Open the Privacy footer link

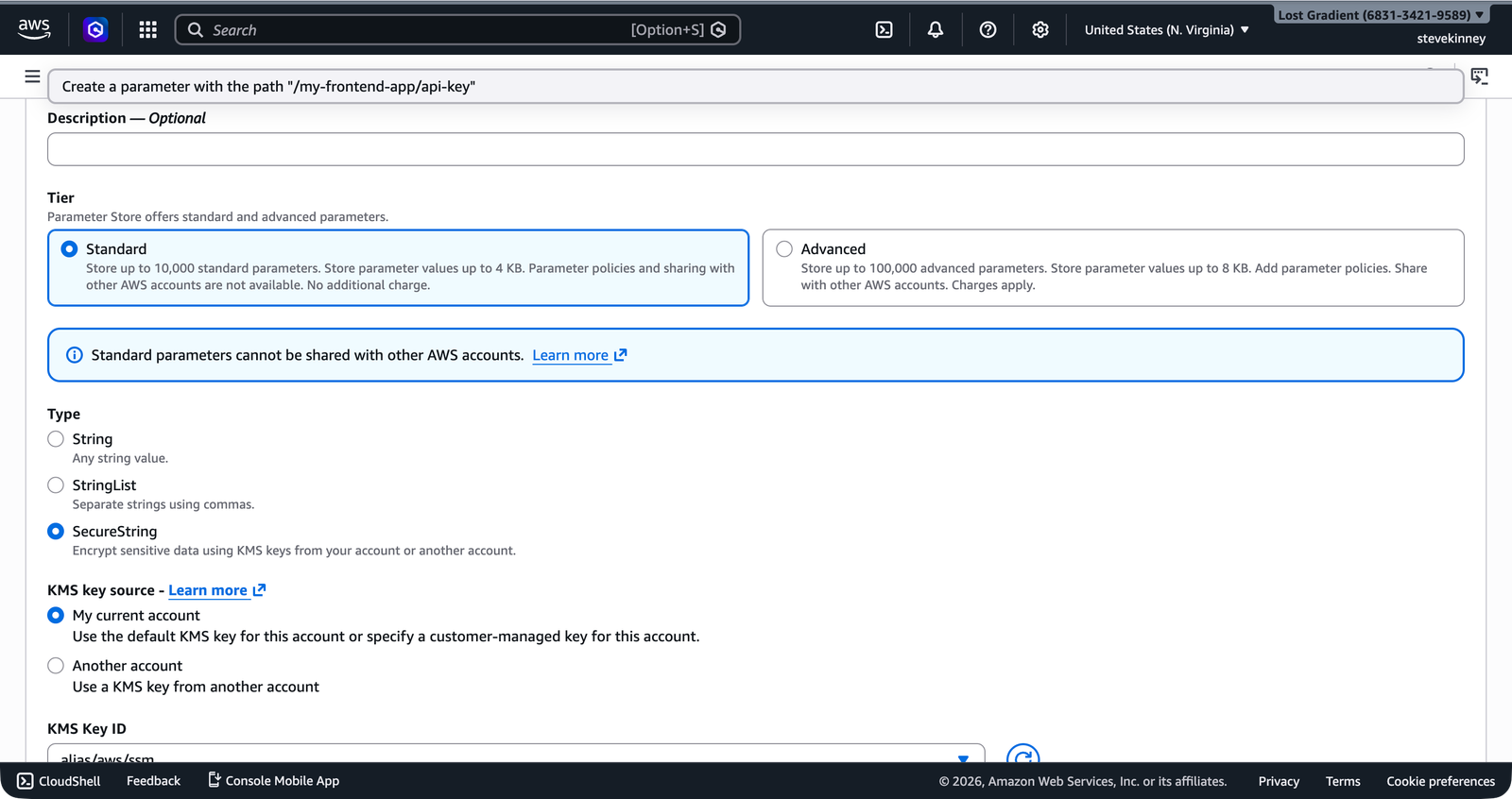click(x=1279, y=781)
